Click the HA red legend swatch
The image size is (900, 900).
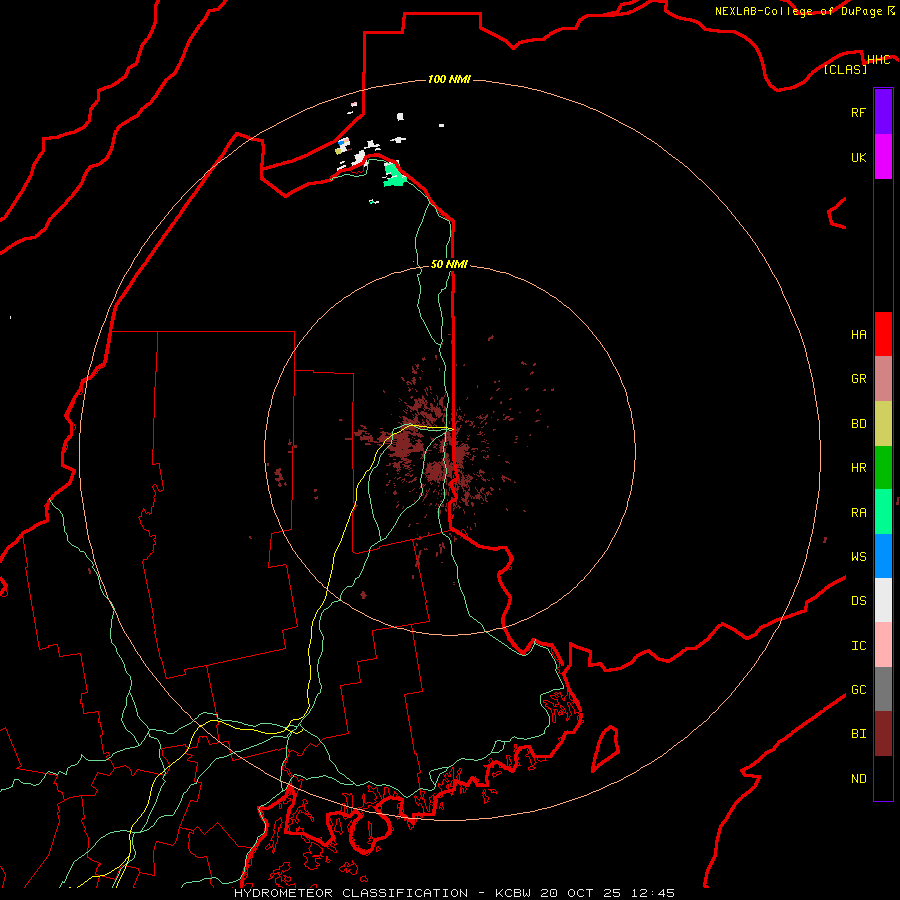883,334
